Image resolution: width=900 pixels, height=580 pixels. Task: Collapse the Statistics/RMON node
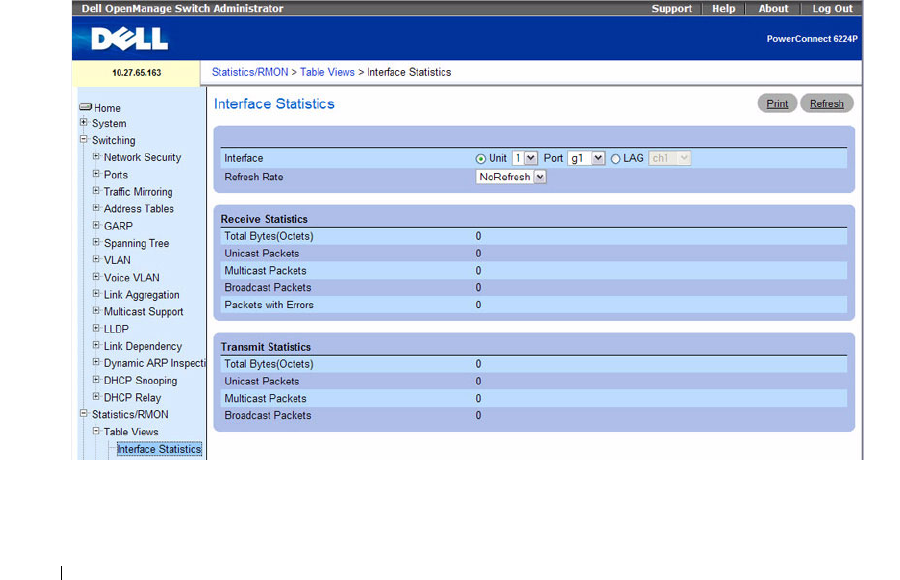coord(84,413)
